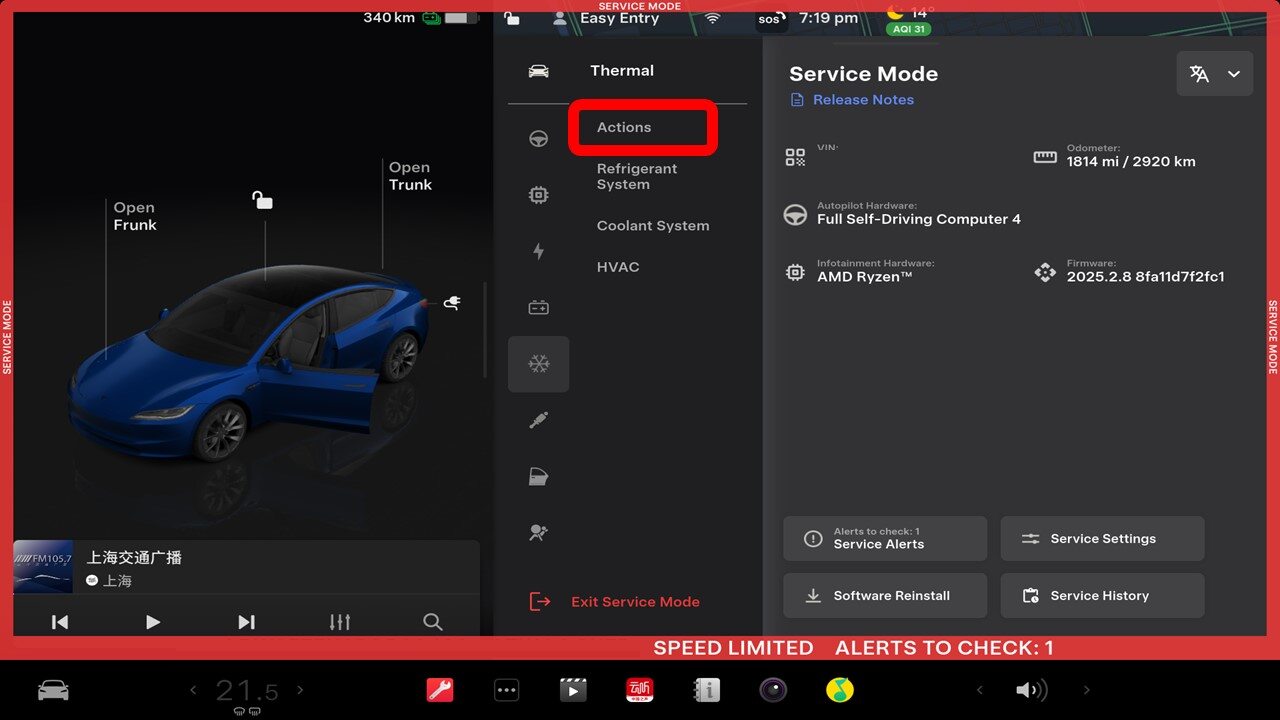Play the FM 105.7 radio station

pyautogui.click(x=153, y=622)
